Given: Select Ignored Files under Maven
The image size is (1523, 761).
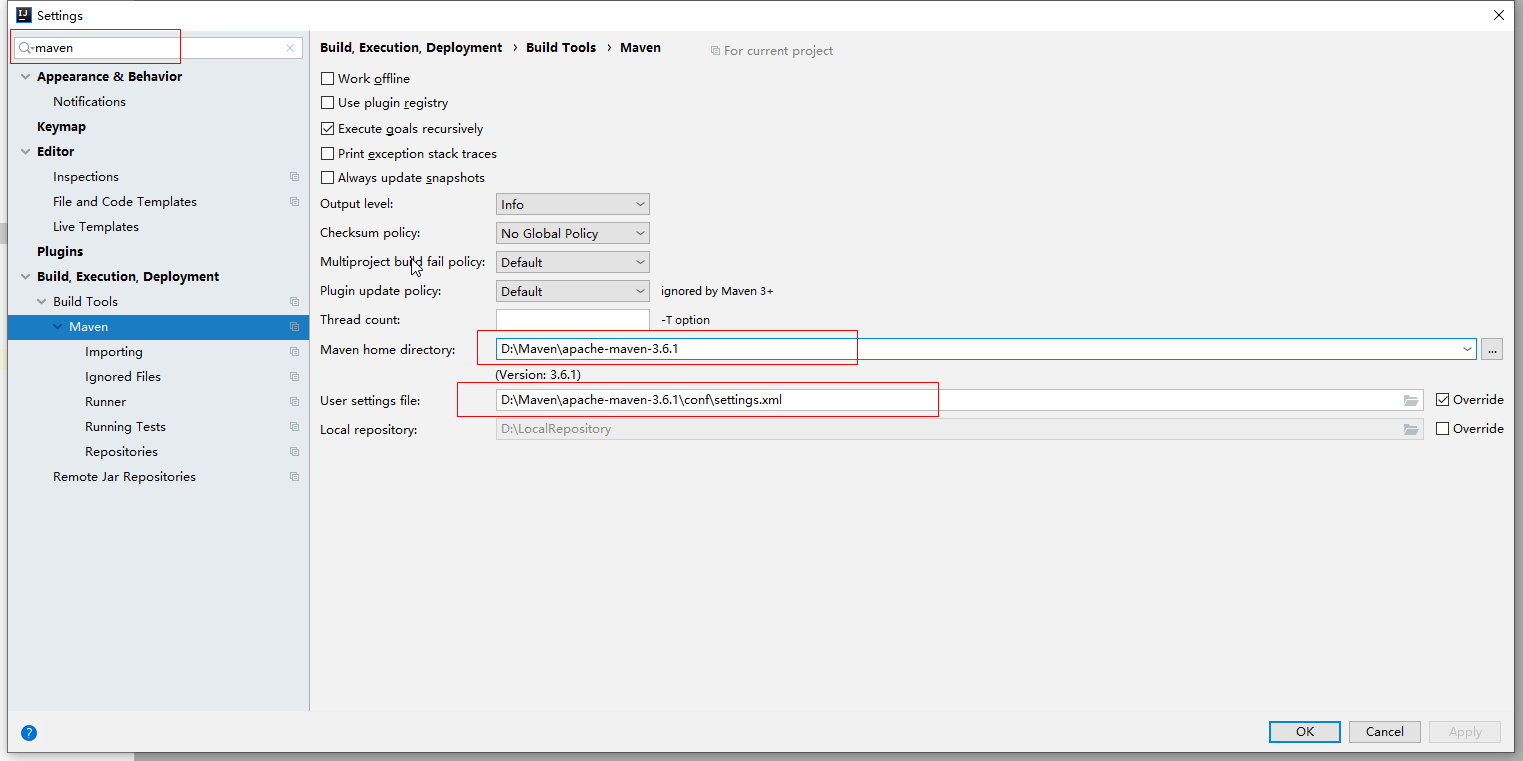Looking at the screenshot, I should coord(122,377).
